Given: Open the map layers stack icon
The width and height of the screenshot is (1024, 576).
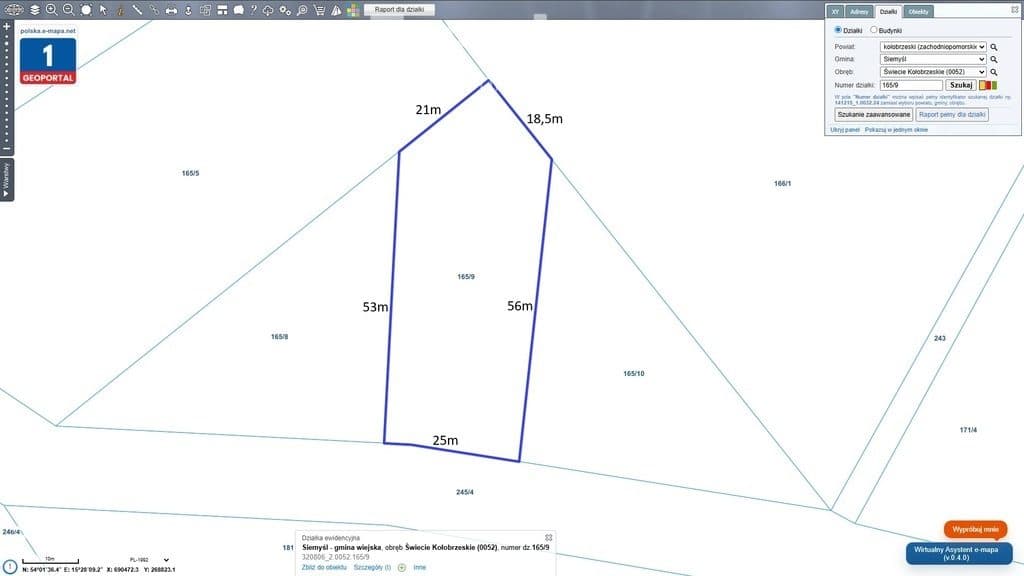Looking at the screenshot, I should 35,10.
